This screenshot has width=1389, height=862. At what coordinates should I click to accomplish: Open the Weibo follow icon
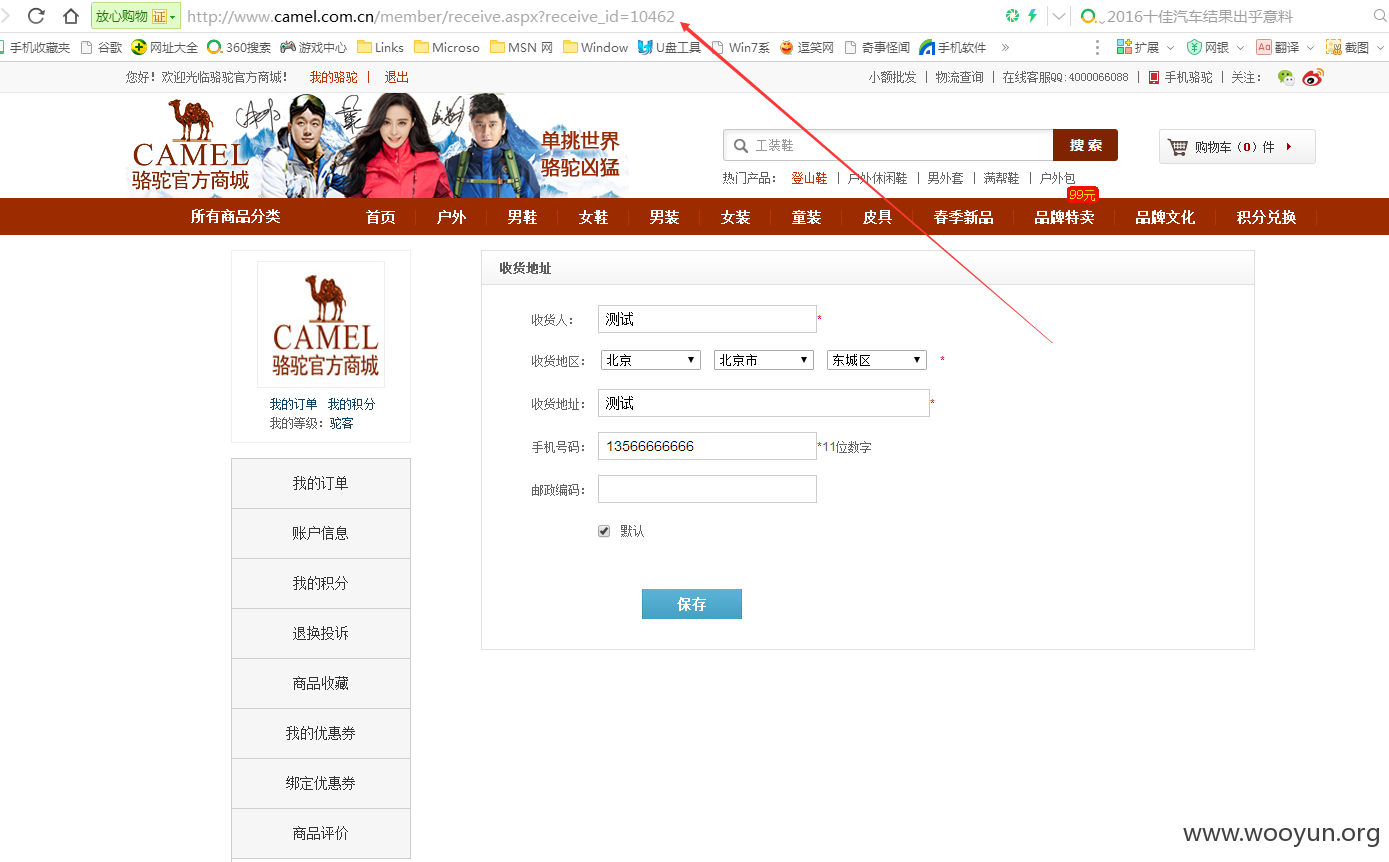pos(1312,77)
